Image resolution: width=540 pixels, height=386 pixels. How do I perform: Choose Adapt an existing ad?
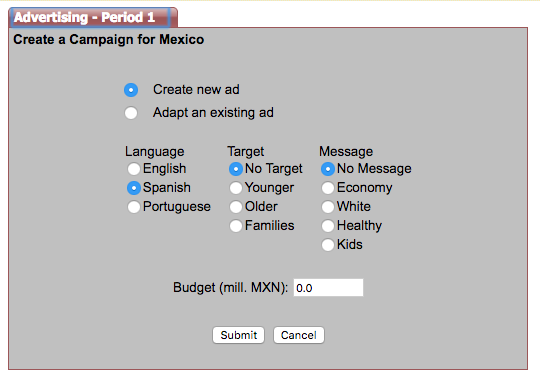coord(131,113)
